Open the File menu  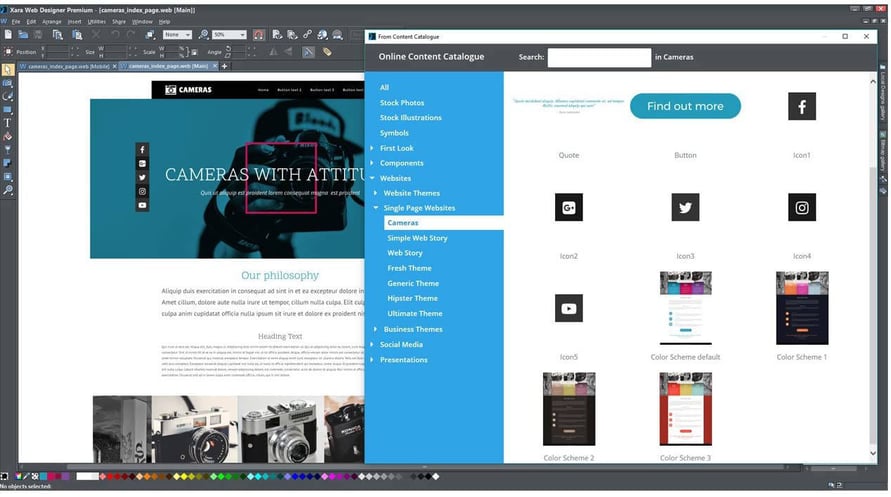pos(16,22)
